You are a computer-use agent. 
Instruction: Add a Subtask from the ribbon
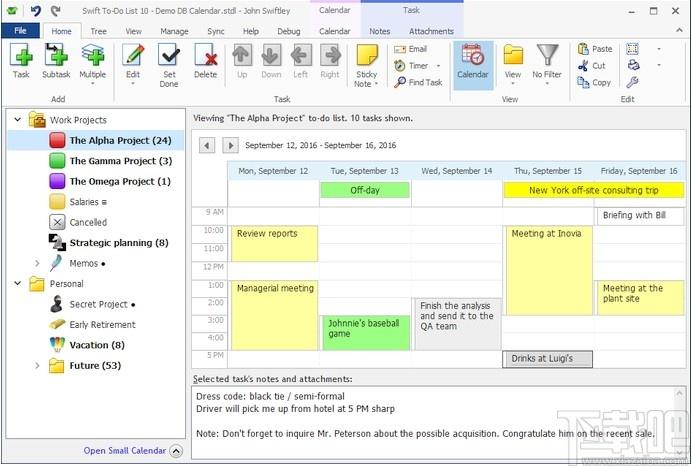[56, 62]
